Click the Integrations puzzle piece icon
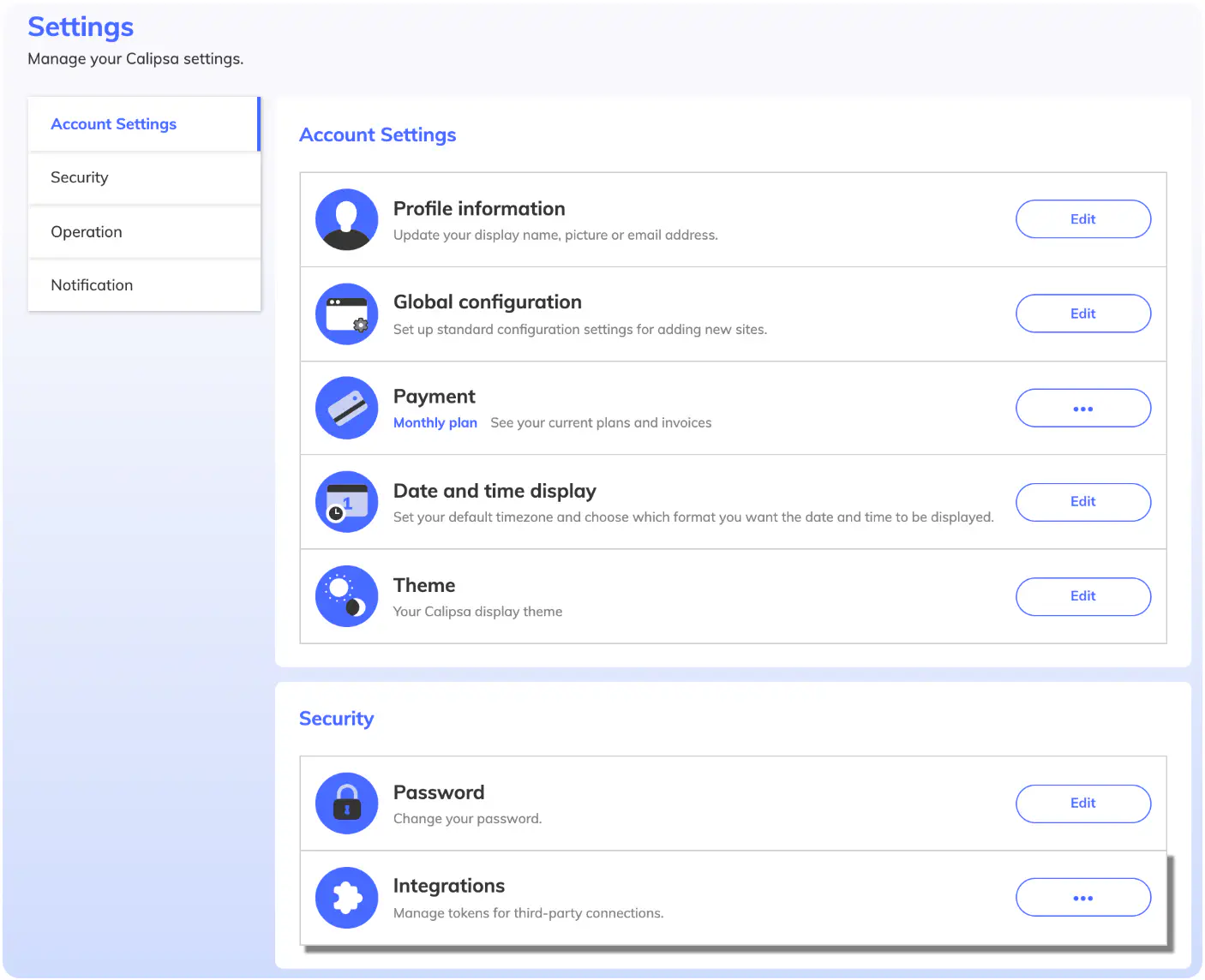The image size is (1205, 980). (346, 898)
